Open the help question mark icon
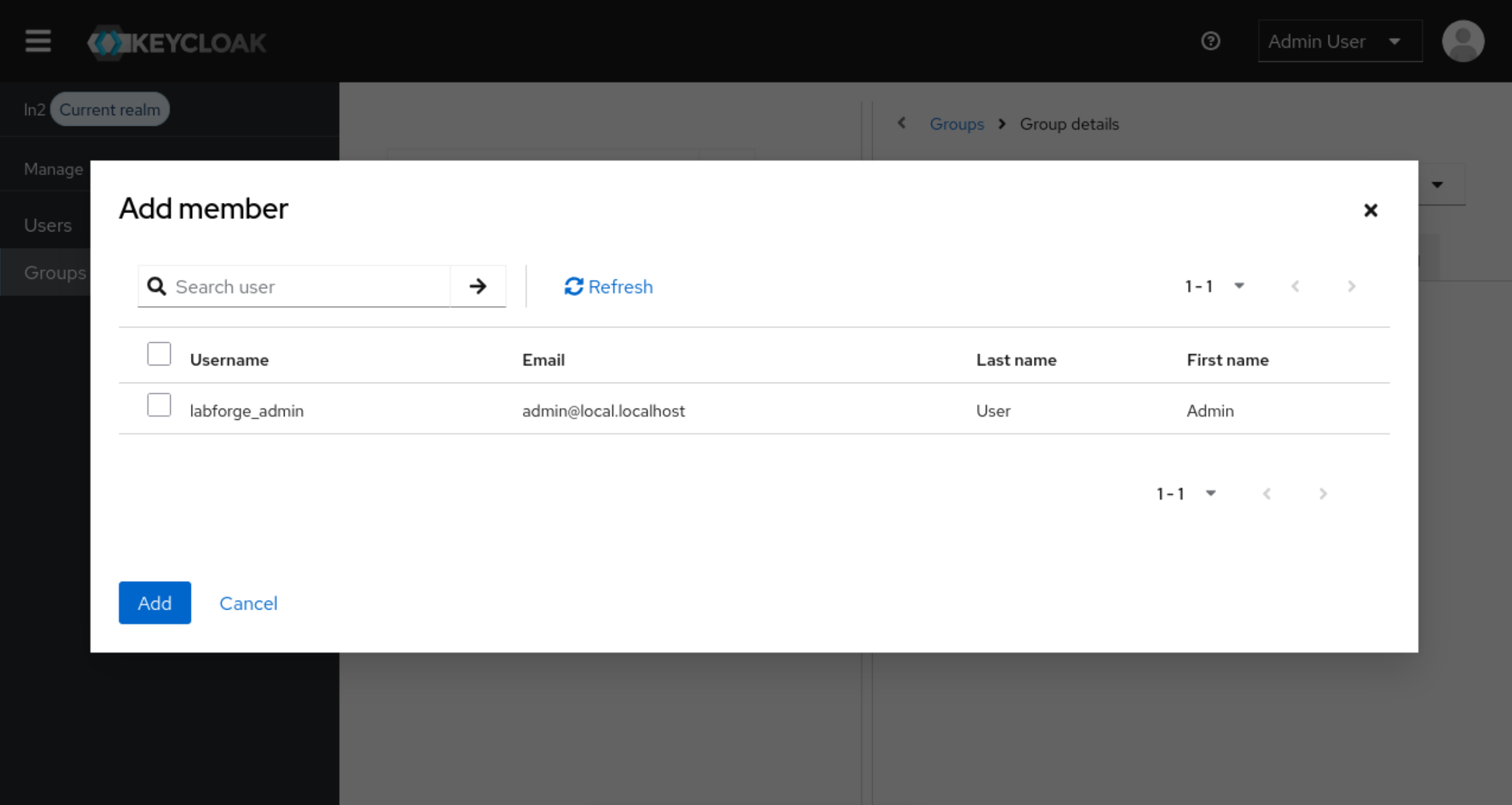 tap(1210, 41)
